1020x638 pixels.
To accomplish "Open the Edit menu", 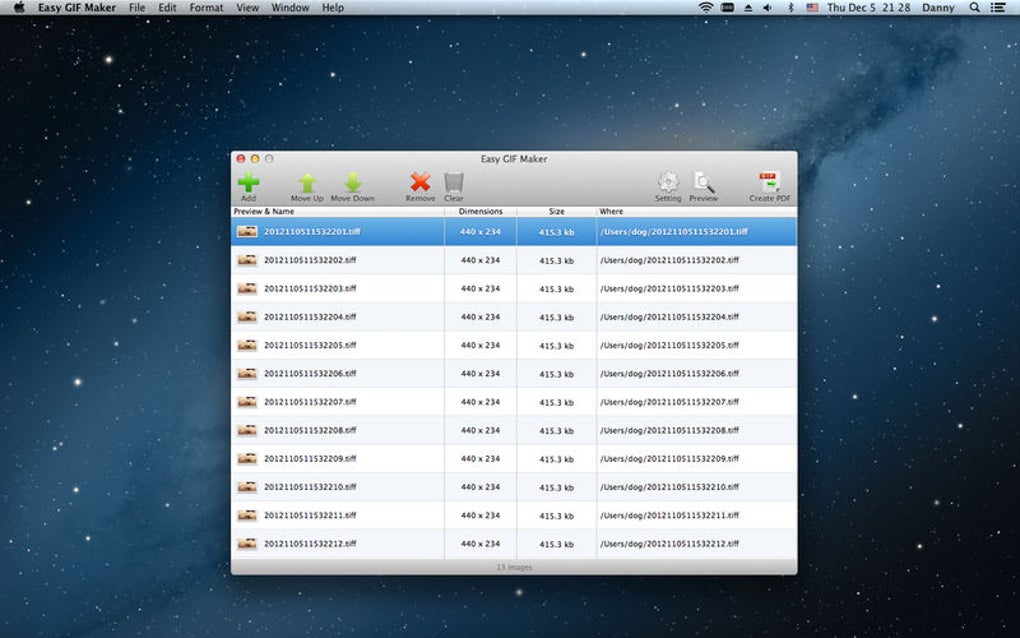I will coord(167,7).
